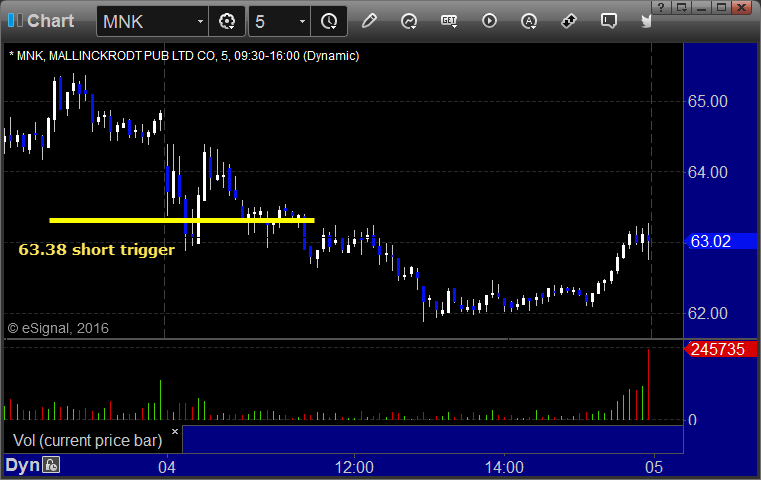Click the pop-out window button in title bar
The height and width of the screenshot is (480, 761).
[x=681, y=7]
